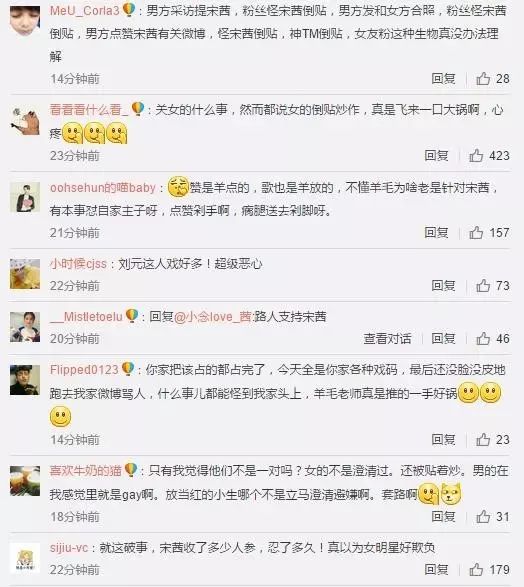Click 回复 on the 看看看什么看_ comment
This screenshot has width=524, height=587.
pyautogui.click(x=436, y=155)
